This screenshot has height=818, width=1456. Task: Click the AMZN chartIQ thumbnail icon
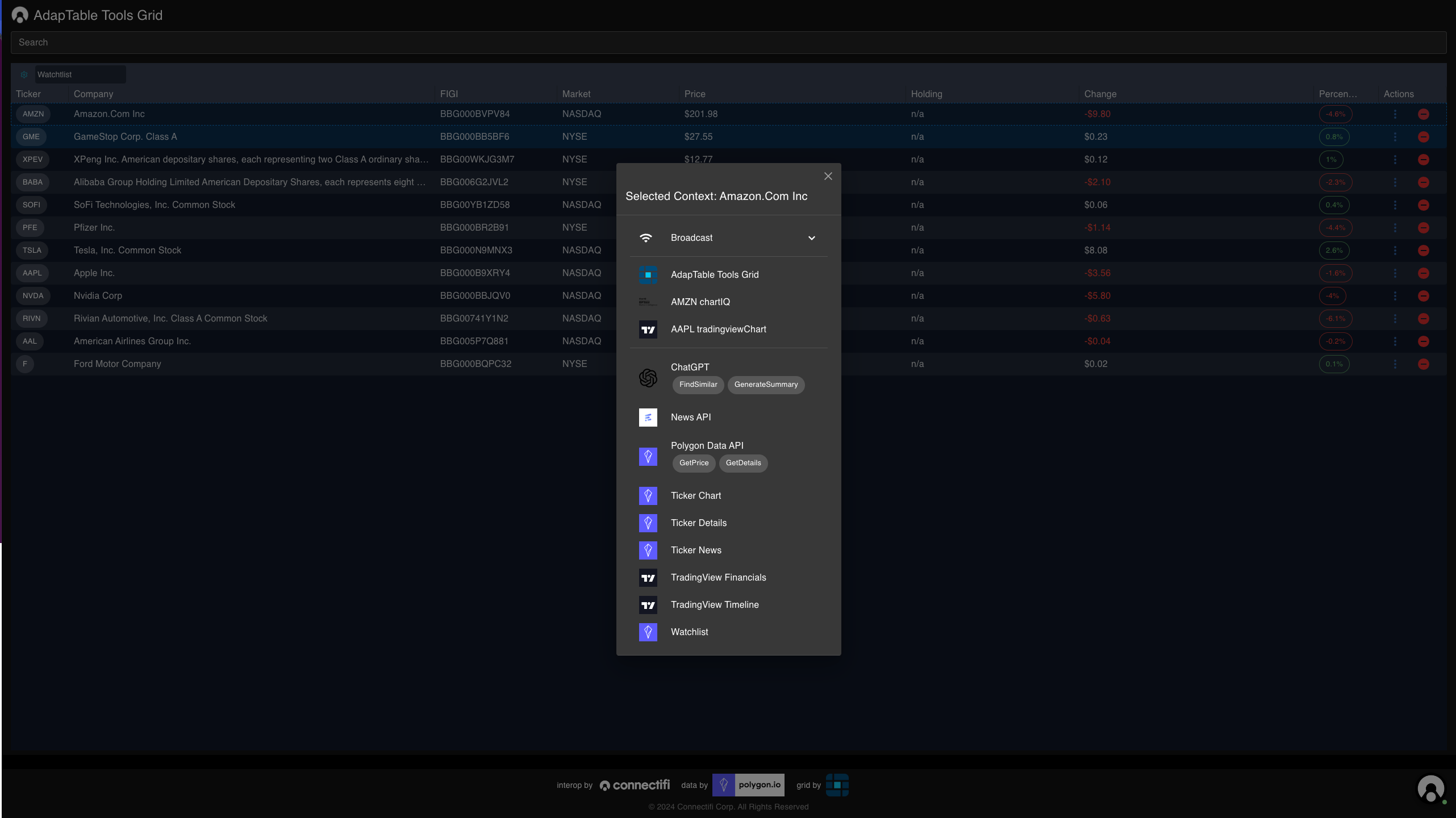pyautogui.click(x=648, y=302)
